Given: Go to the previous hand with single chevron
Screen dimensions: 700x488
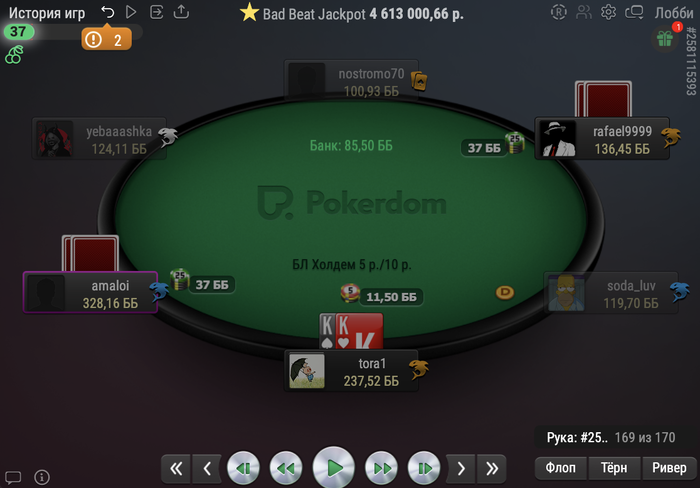Looking at the screenshot, I should tap(207, 468).
